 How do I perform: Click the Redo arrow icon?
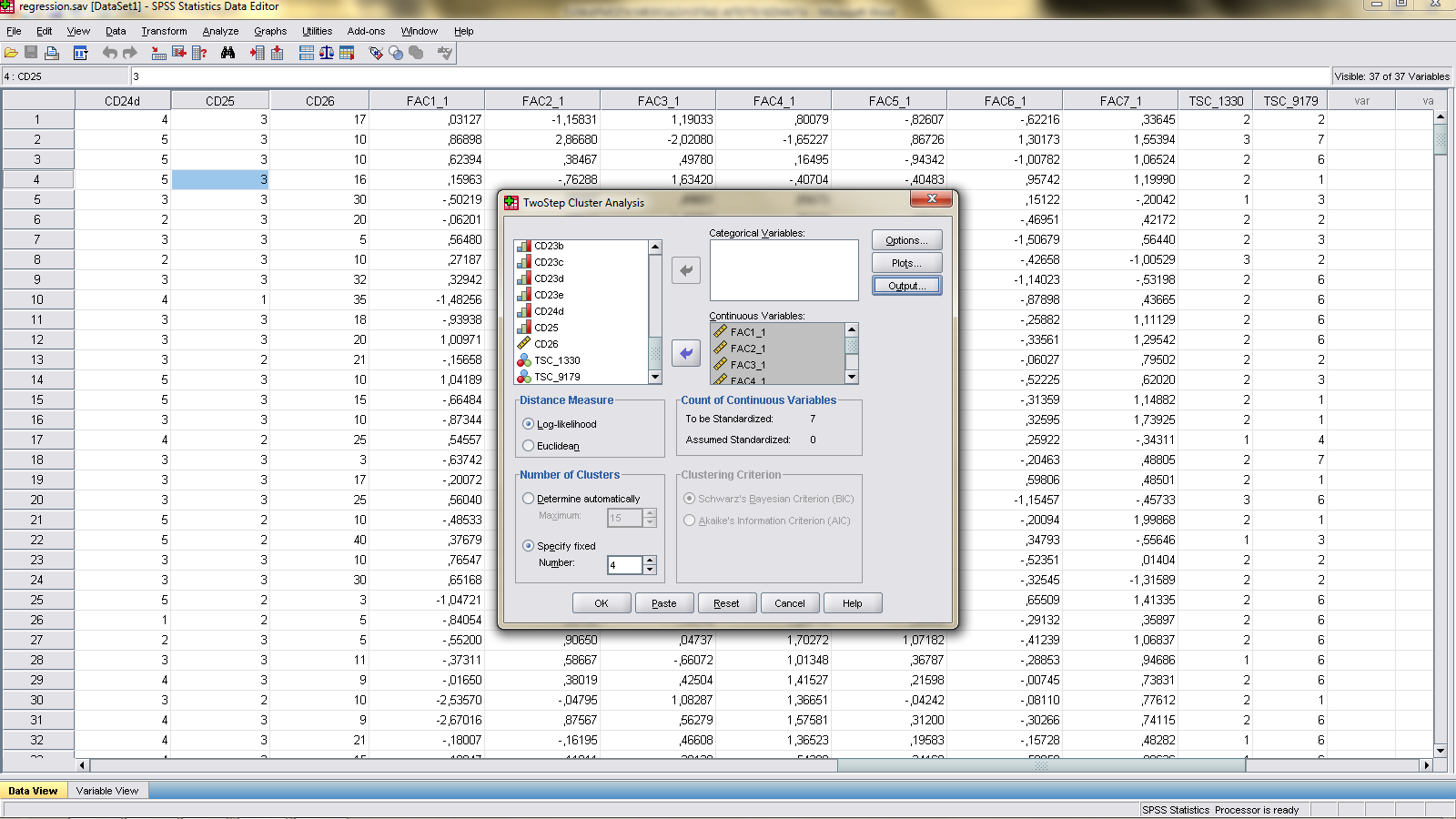tap(130, 53)
